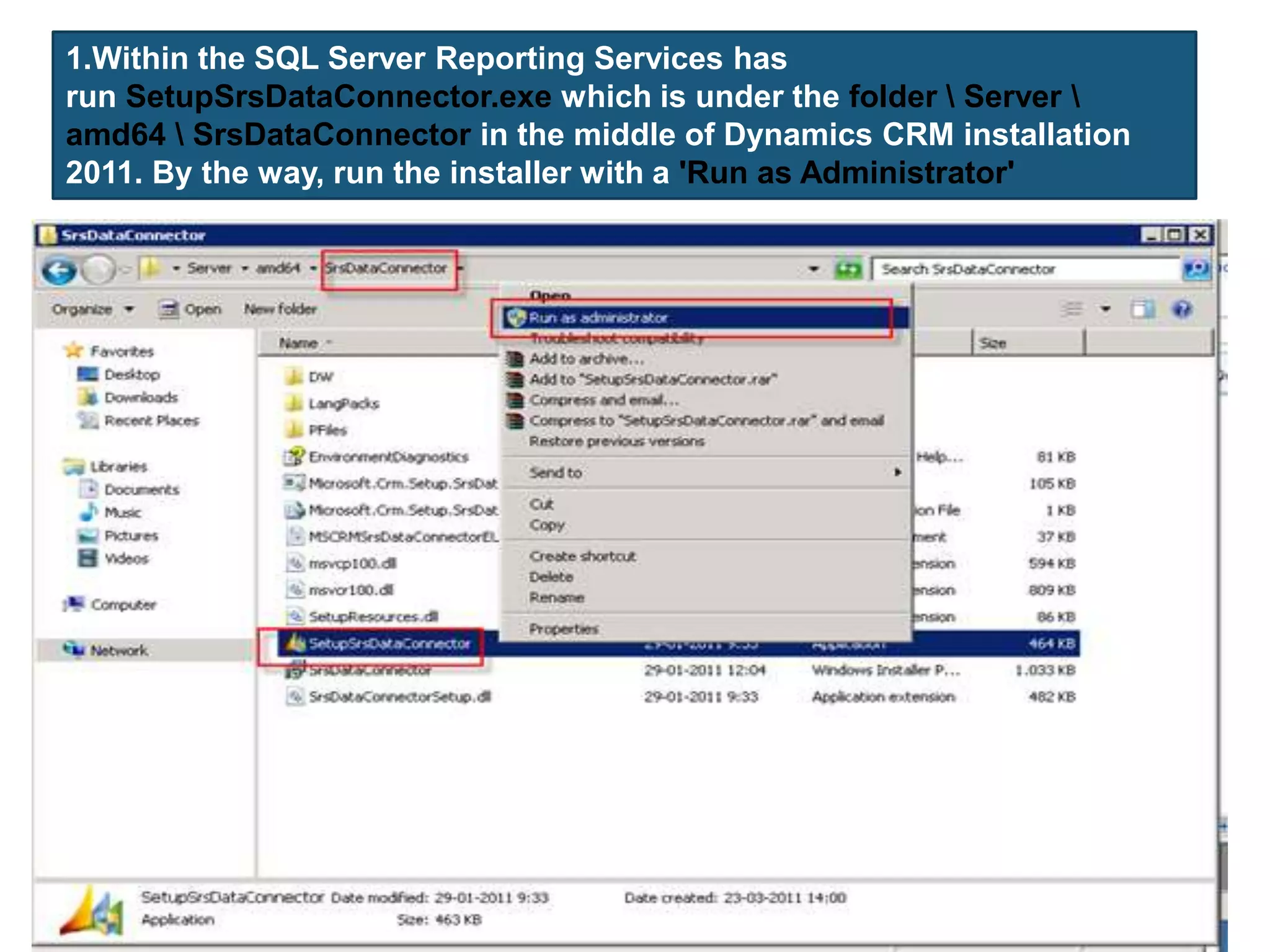Open Desktop in Favorites
This screenshot has width=1270, height=952.
[x=119, y=374]
